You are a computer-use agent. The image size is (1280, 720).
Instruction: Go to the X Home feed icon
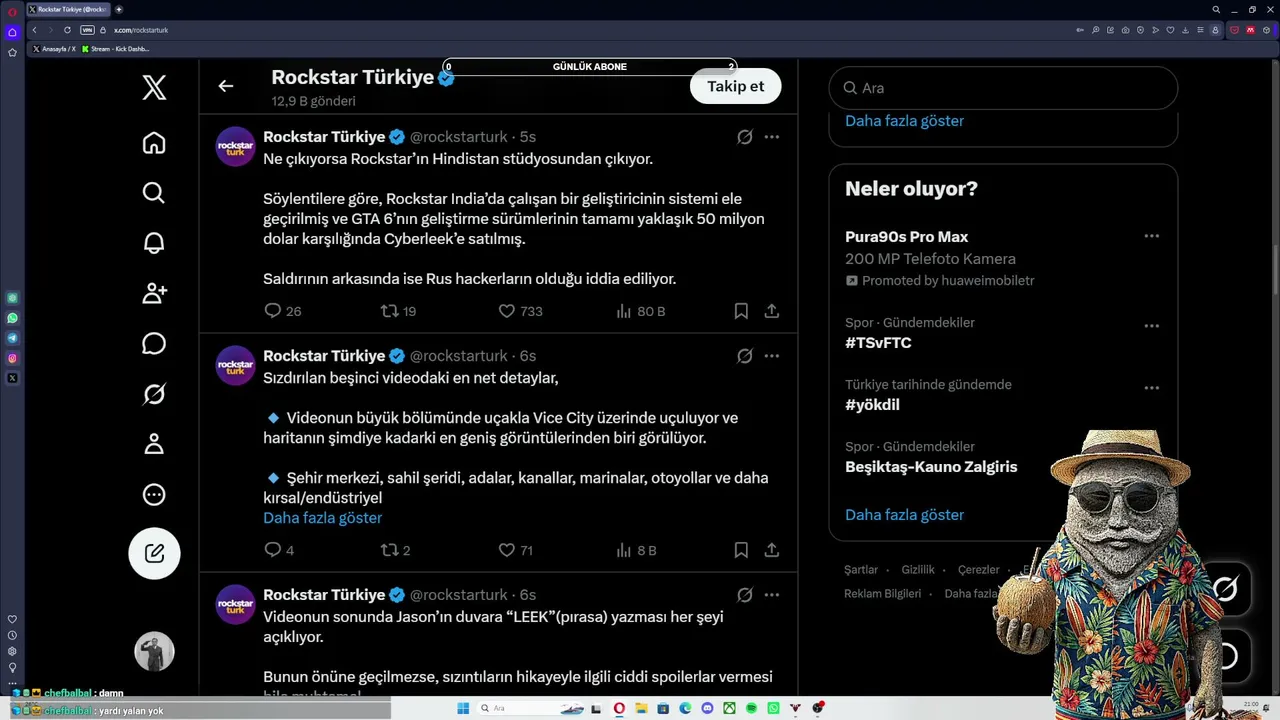click(154, 143)
